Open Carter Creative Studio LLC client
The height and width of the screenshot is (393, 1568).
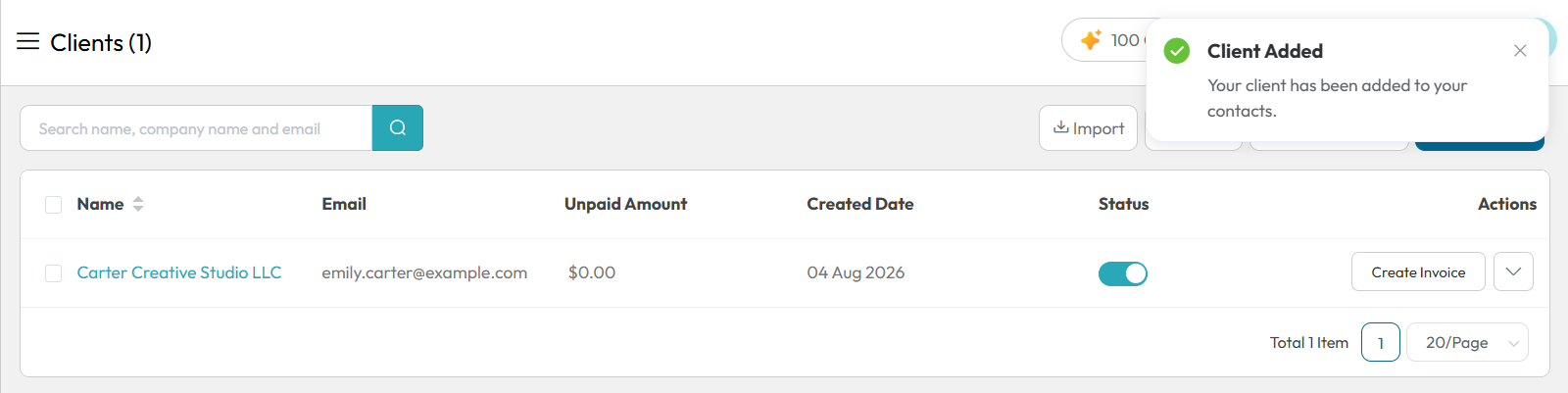179,272
